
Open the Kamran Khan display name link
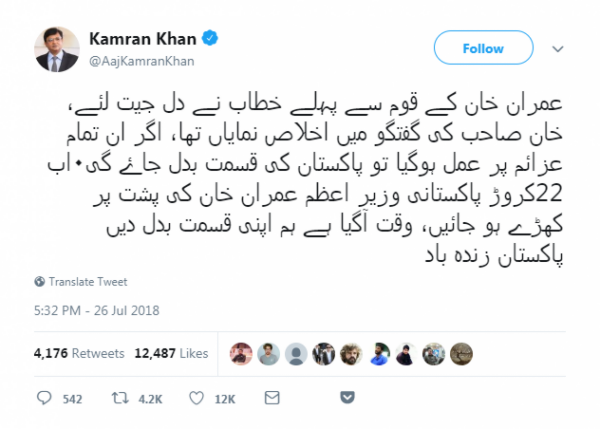point(143,39)
